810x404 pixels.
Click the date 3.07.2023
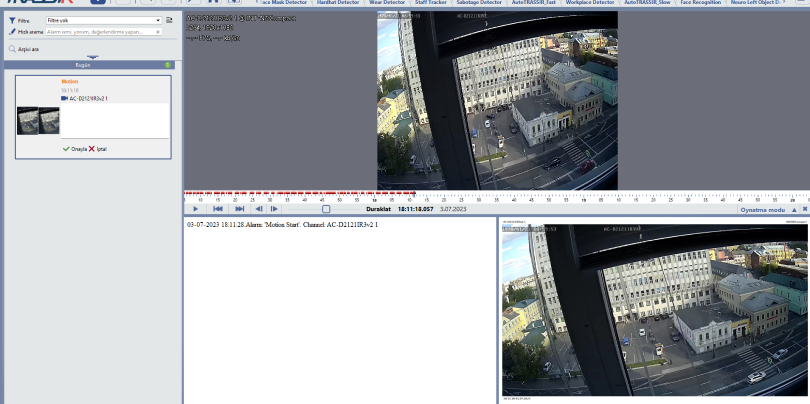point(453,209)
